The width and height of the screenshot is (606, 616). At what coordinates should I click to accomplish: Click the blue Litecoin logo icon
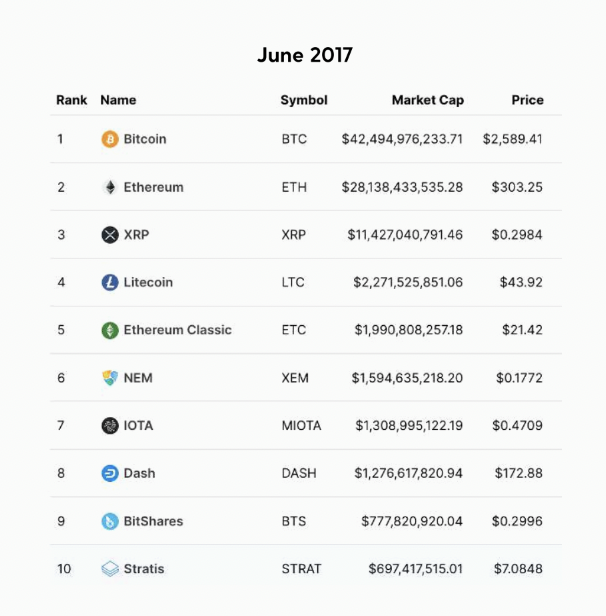click(x=110, y=282)
